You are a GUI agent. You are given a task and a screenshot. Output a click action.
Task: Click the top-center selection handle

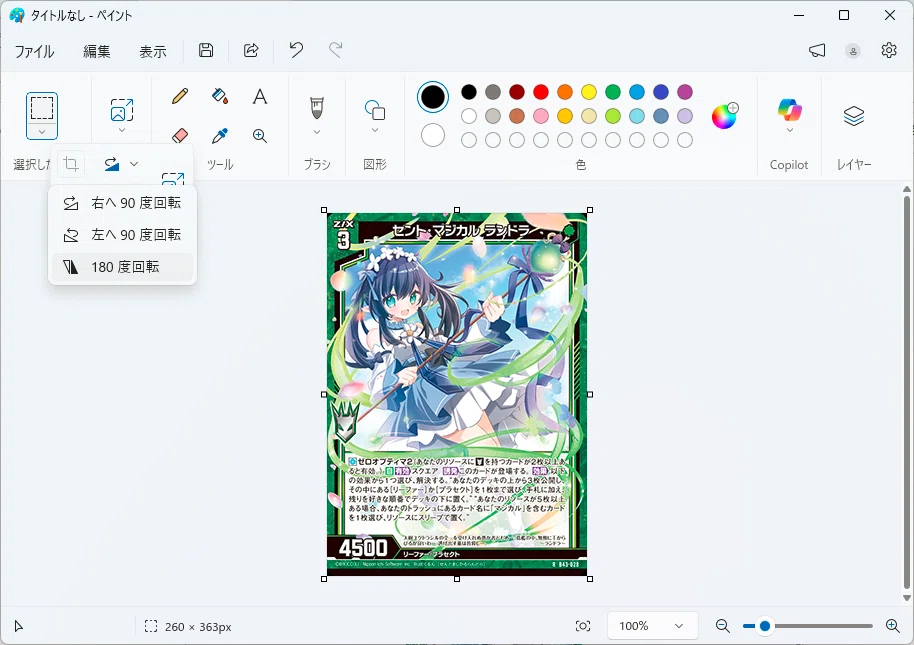tap(457, 210)
